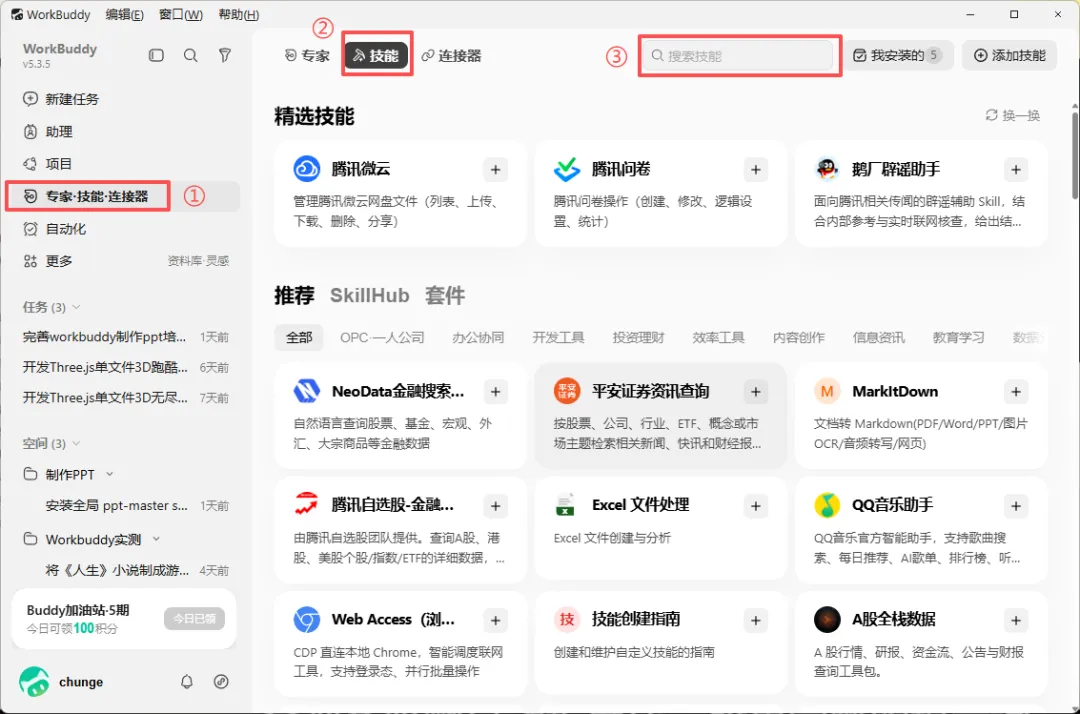
Task: Click the Web Access Chrome logo
Action: click(x=307, y=620)
